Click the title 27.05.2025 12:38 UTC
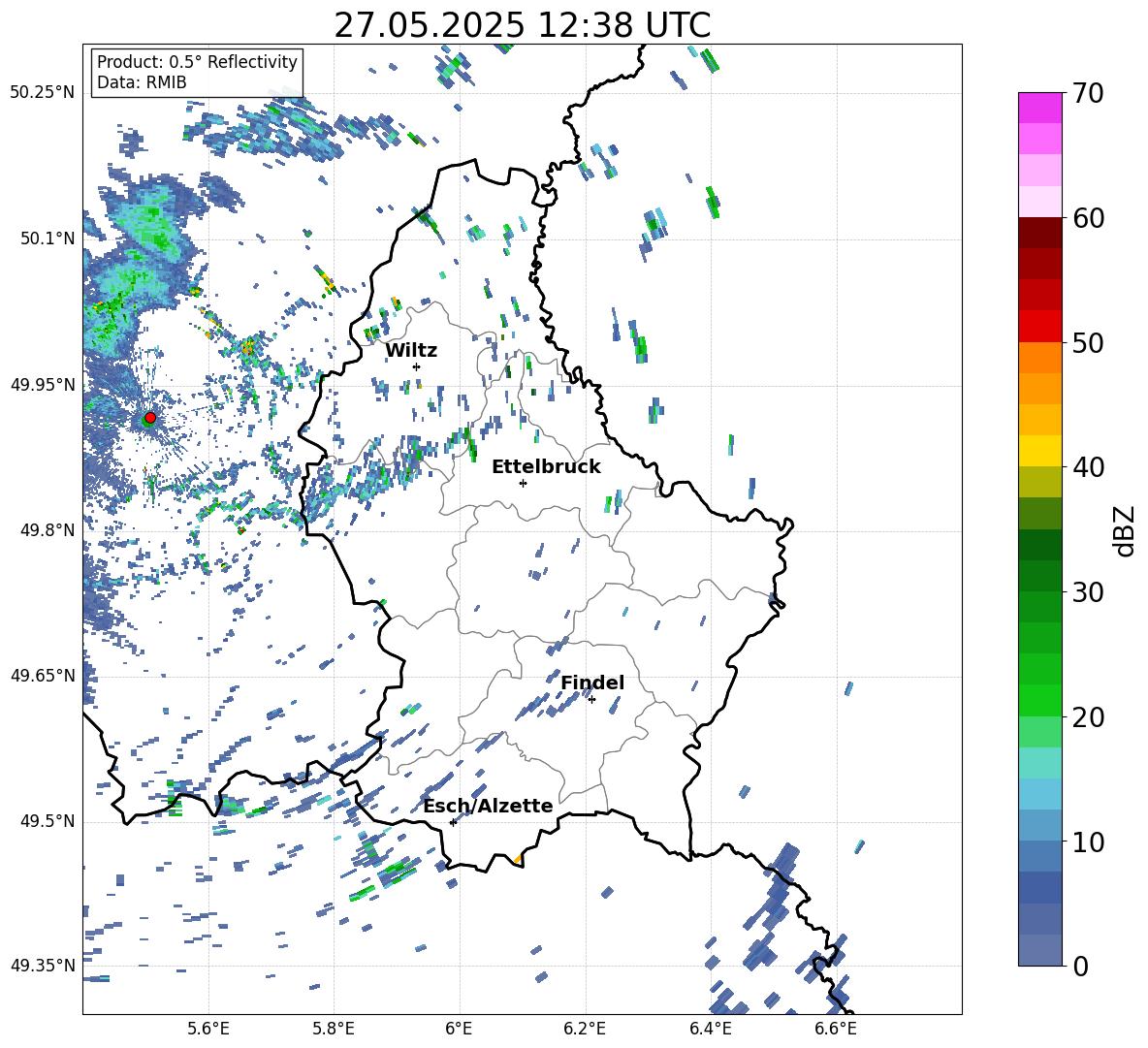Image resolution: width=1148 pixels, height=1048 pixels. 523,25
